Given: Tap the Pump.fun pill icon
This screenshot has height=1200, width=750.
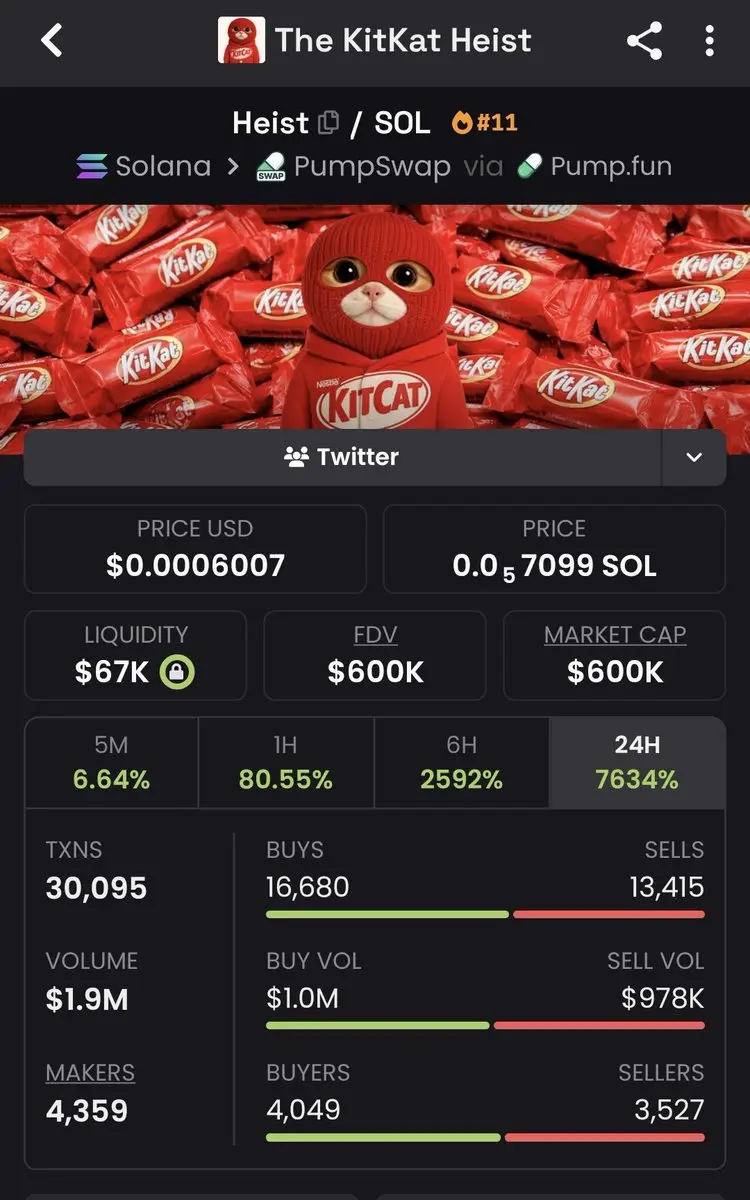Looking at the screenshot, I should 529,167.
